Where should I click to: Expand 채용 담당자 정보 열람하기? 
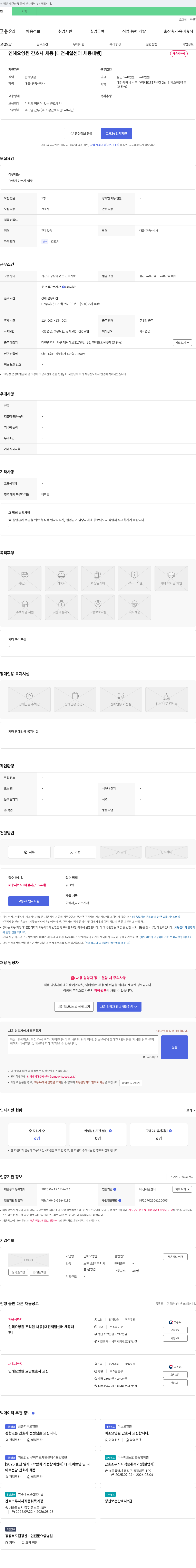click(x=119, y=1007)
